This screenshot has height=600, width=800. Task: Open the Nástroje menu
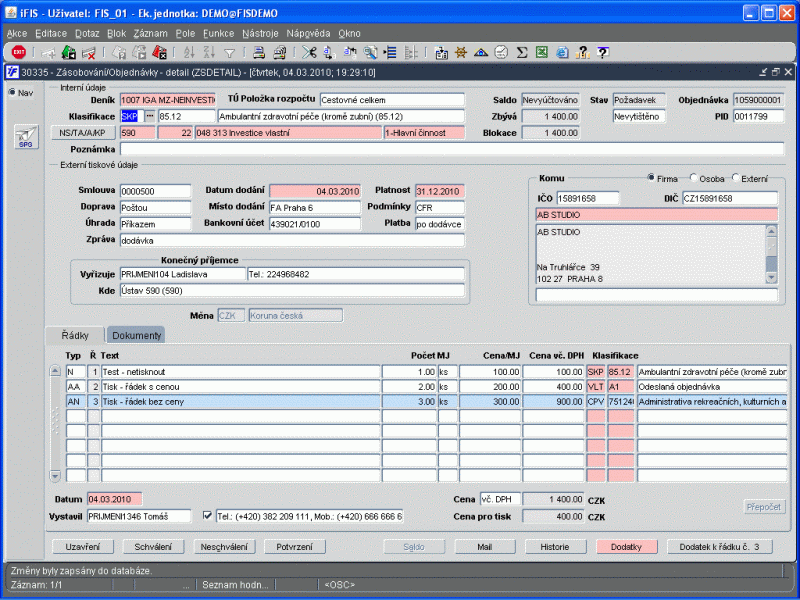point(260,33)
